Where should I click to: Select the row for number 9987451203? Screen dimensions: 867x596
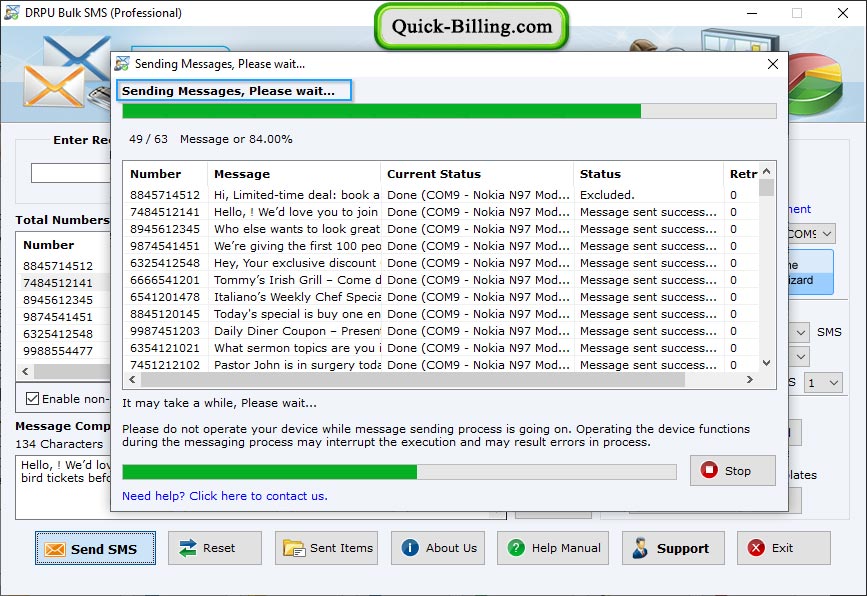[442, 331]
